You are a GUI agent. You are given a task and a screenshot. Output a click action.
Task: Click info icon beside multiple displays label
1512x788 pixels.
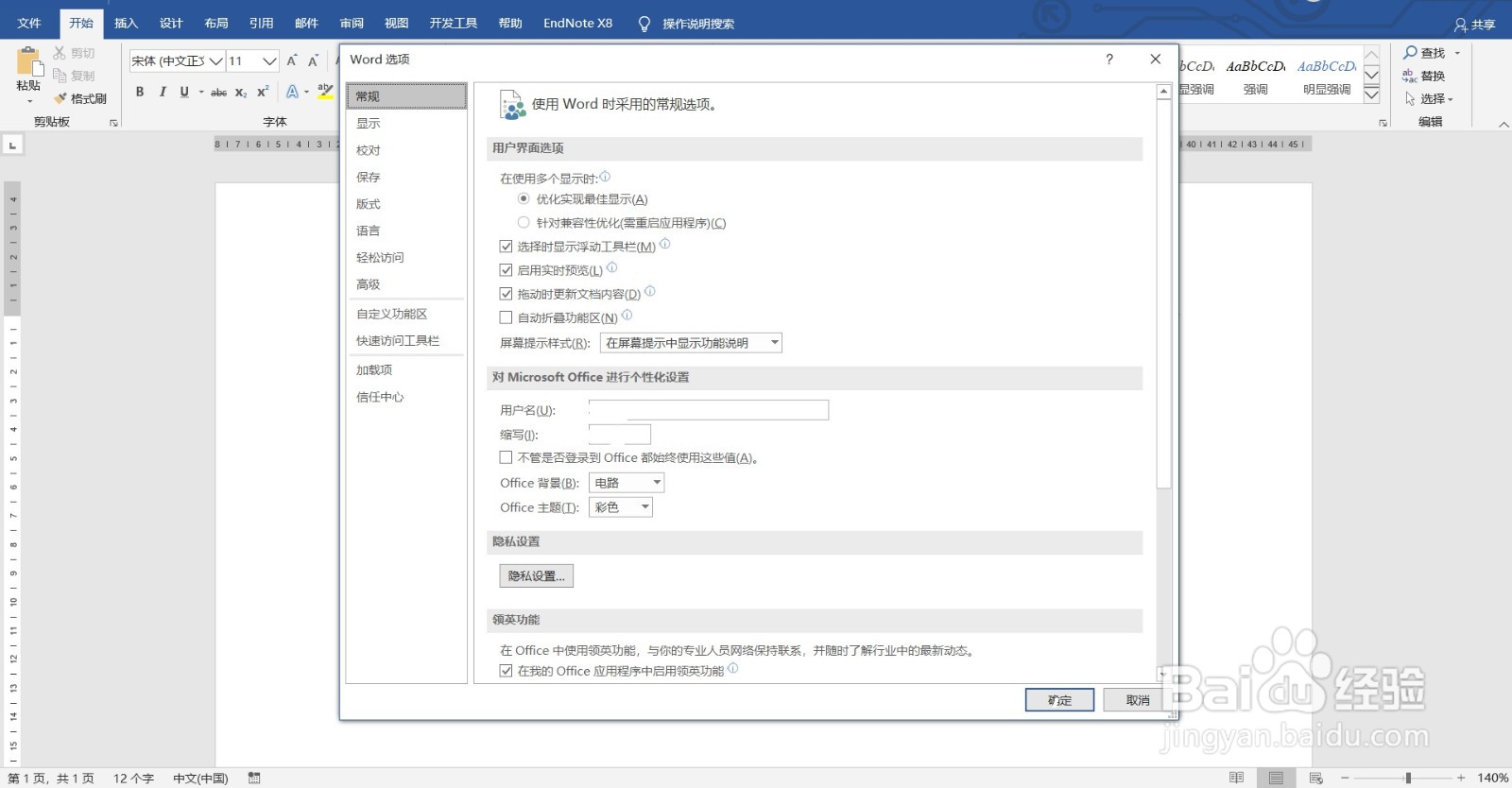tap(605, 177)
